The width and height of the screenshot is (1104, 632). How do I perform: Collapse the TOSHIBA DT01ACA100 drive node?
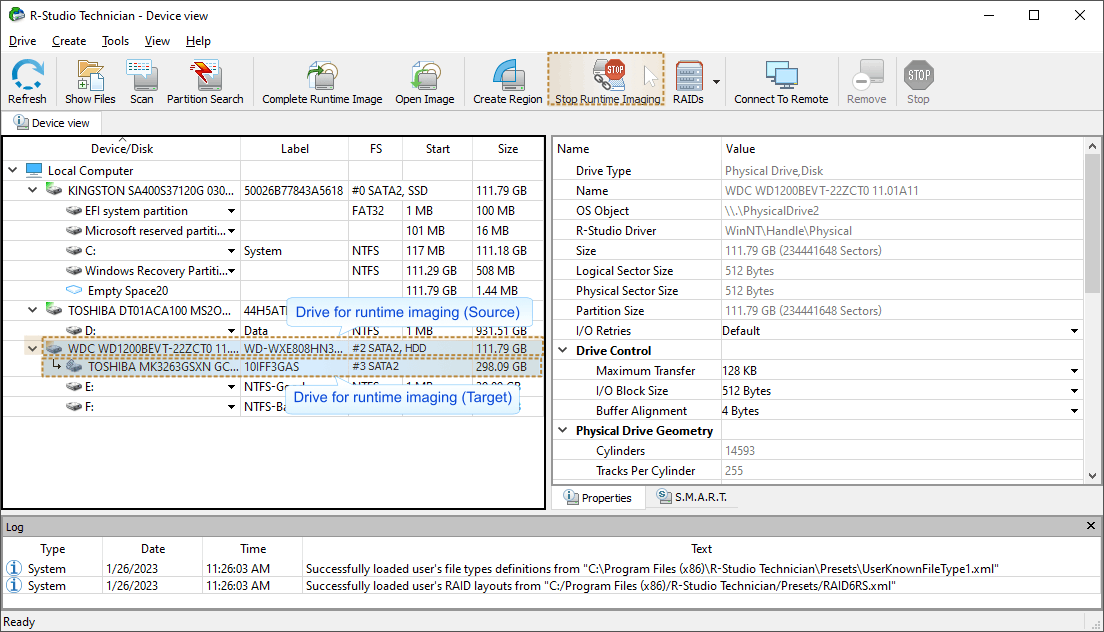point(32,310)
